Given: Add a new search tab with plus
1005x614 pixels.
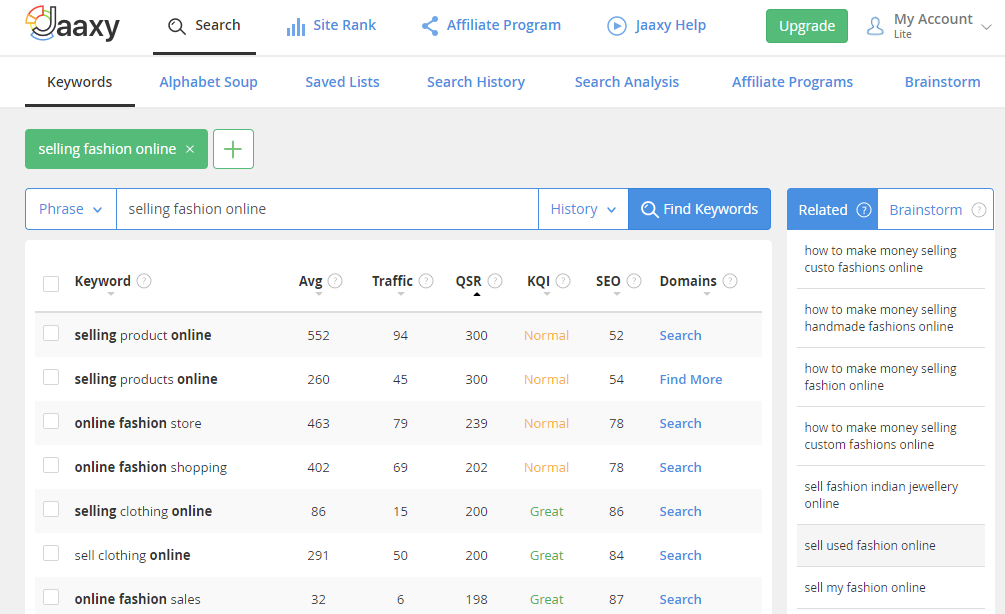Looking at the screenshot, I should pyautogui.click(x=233, y=149).
